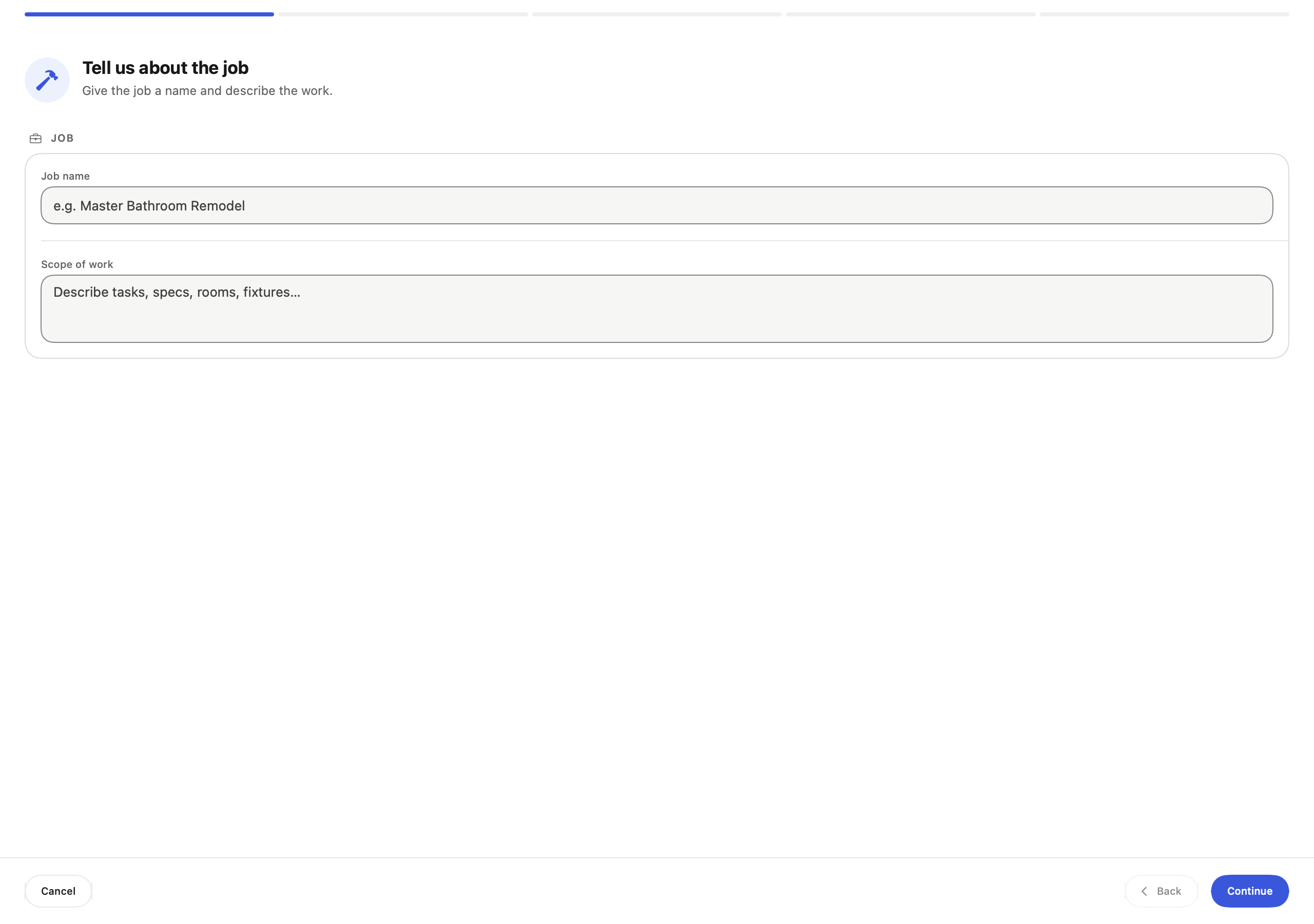Click the 'Give the job a name' subtitle

click(x=207, y=90)
